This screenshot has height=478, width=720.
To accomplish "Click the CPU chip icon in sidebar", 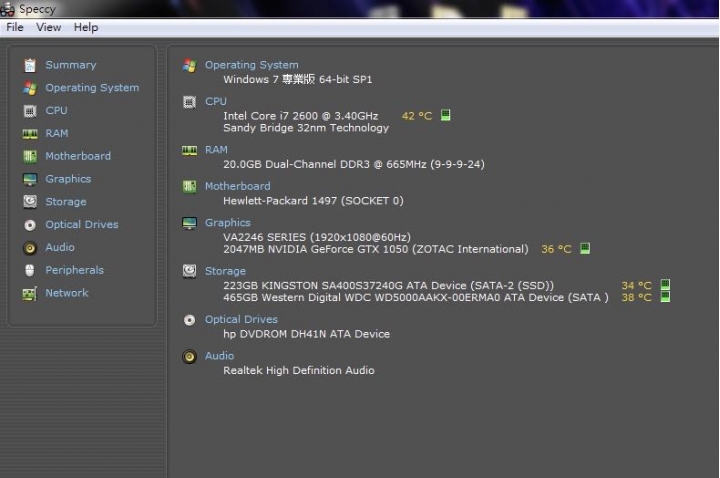I will pos(30,111).
